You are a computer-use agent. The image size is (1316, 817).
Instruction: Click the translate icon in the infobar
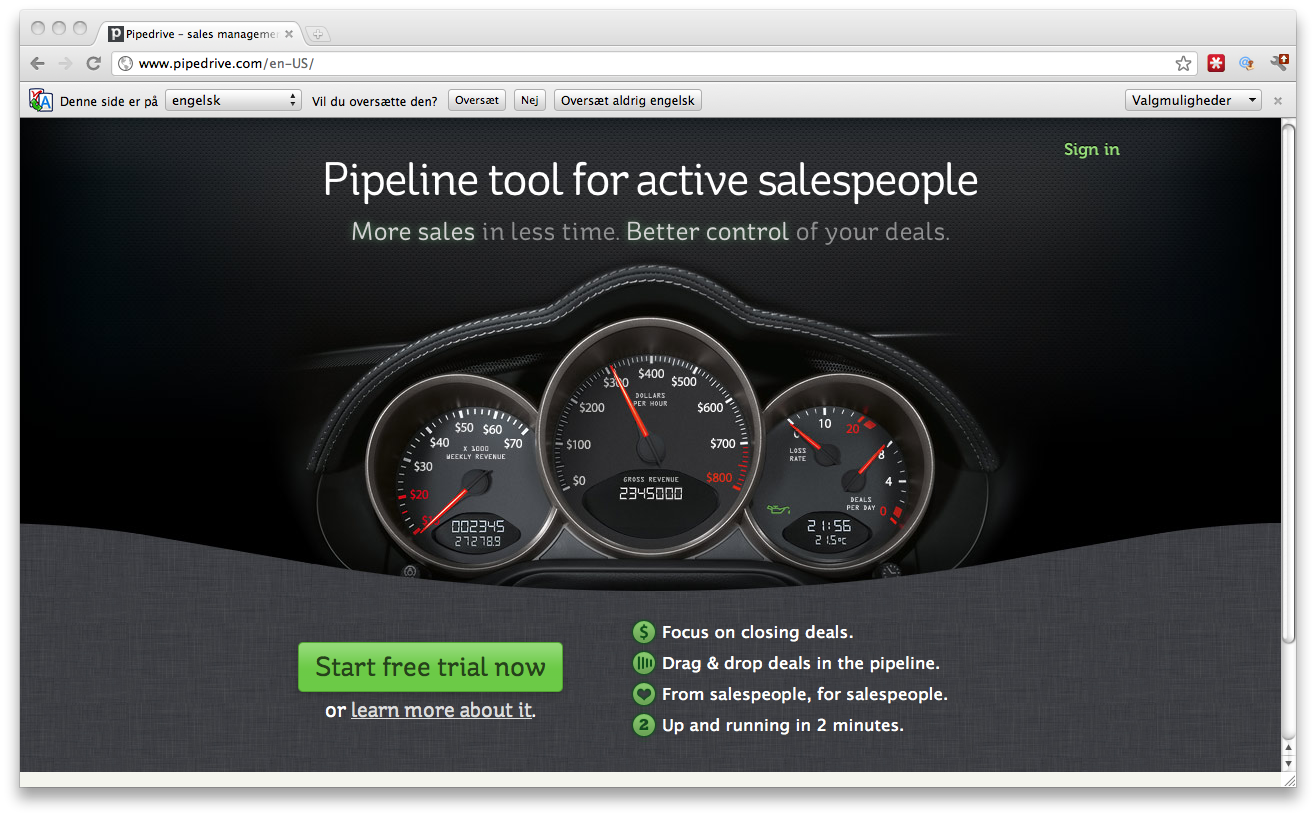(x=41, y=100)
